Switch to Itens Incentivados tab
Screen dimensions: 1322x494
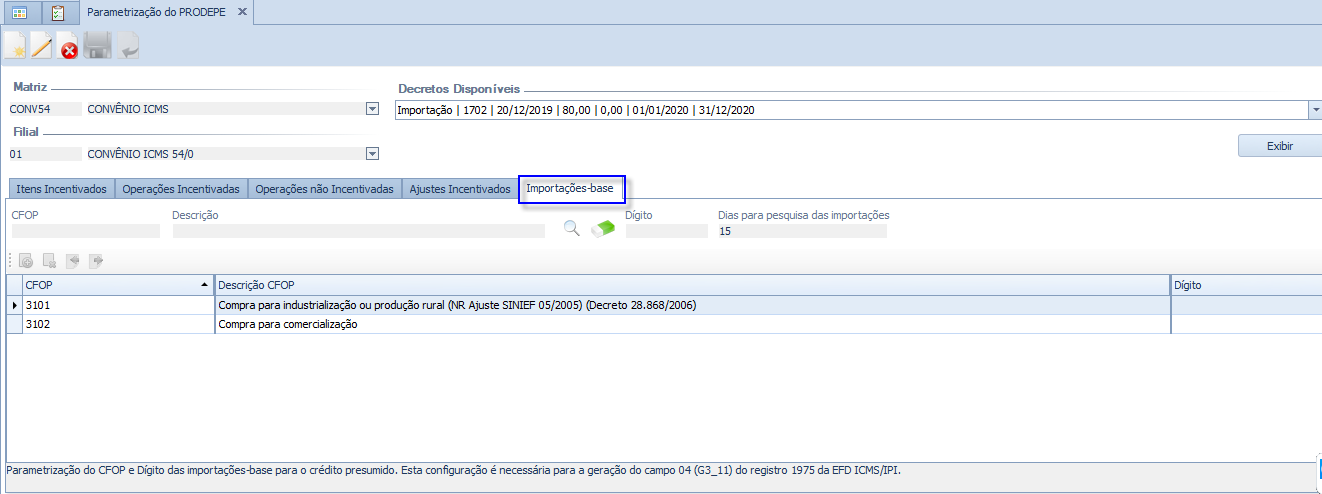click(61, 189)
